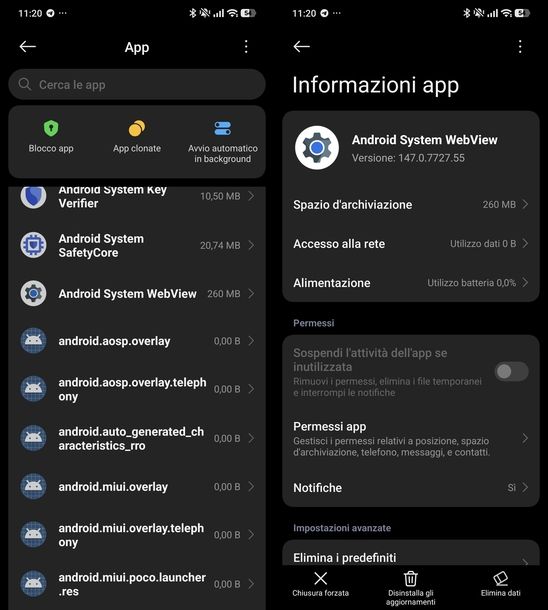The height and width of the screenshot is (610, 548).
Task: Tap Disinstalla gli aggiornamenti label
Action: coord(411,598)
